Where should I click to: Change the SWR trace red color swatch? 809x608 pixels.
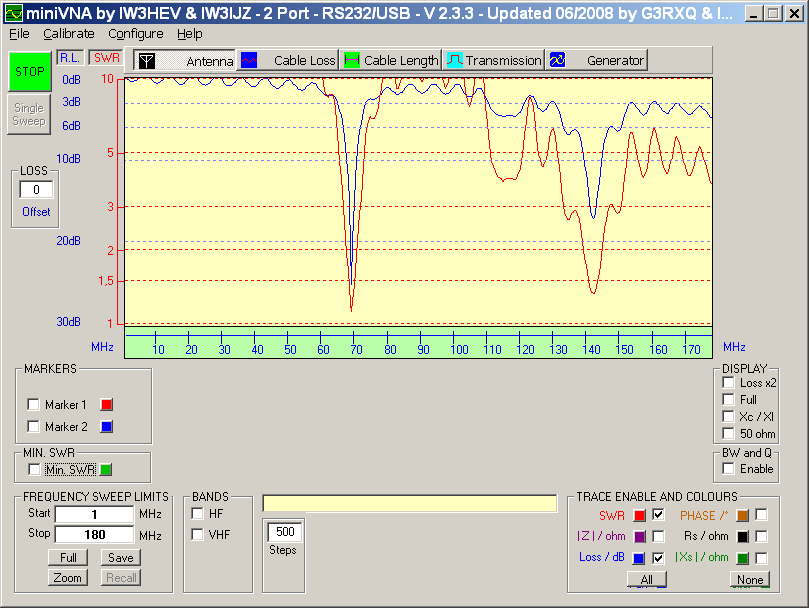[639, 516]
